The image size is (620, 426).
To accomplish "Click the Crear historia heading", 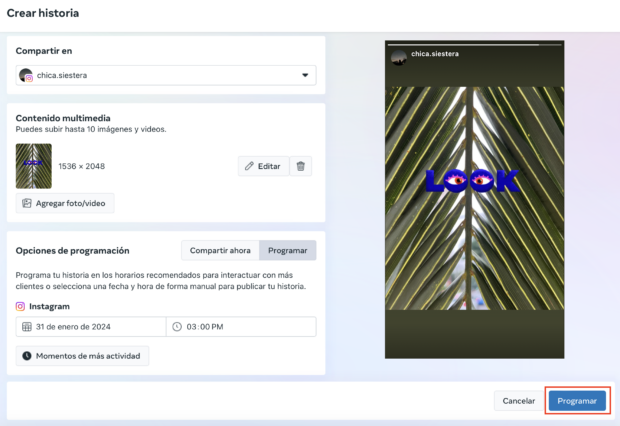I will point(43,13).
